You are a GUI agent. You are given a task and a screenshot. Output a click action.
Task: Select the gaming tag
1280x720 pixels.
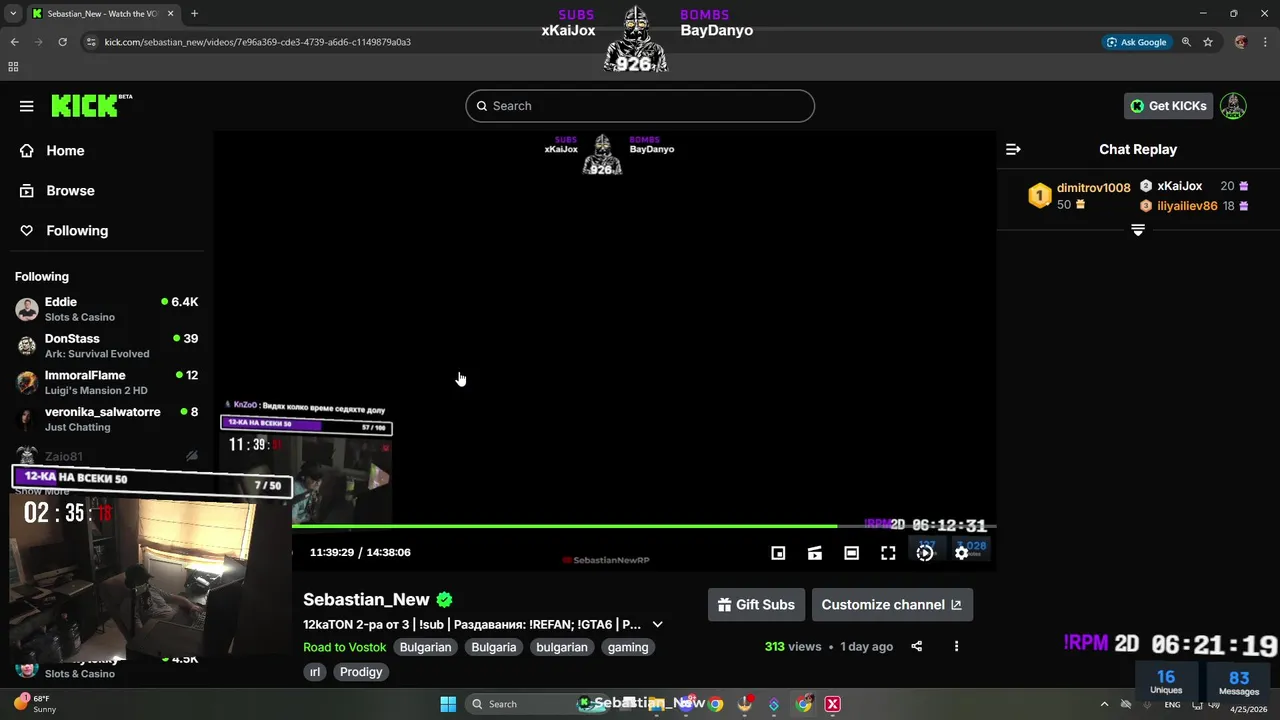628,647
